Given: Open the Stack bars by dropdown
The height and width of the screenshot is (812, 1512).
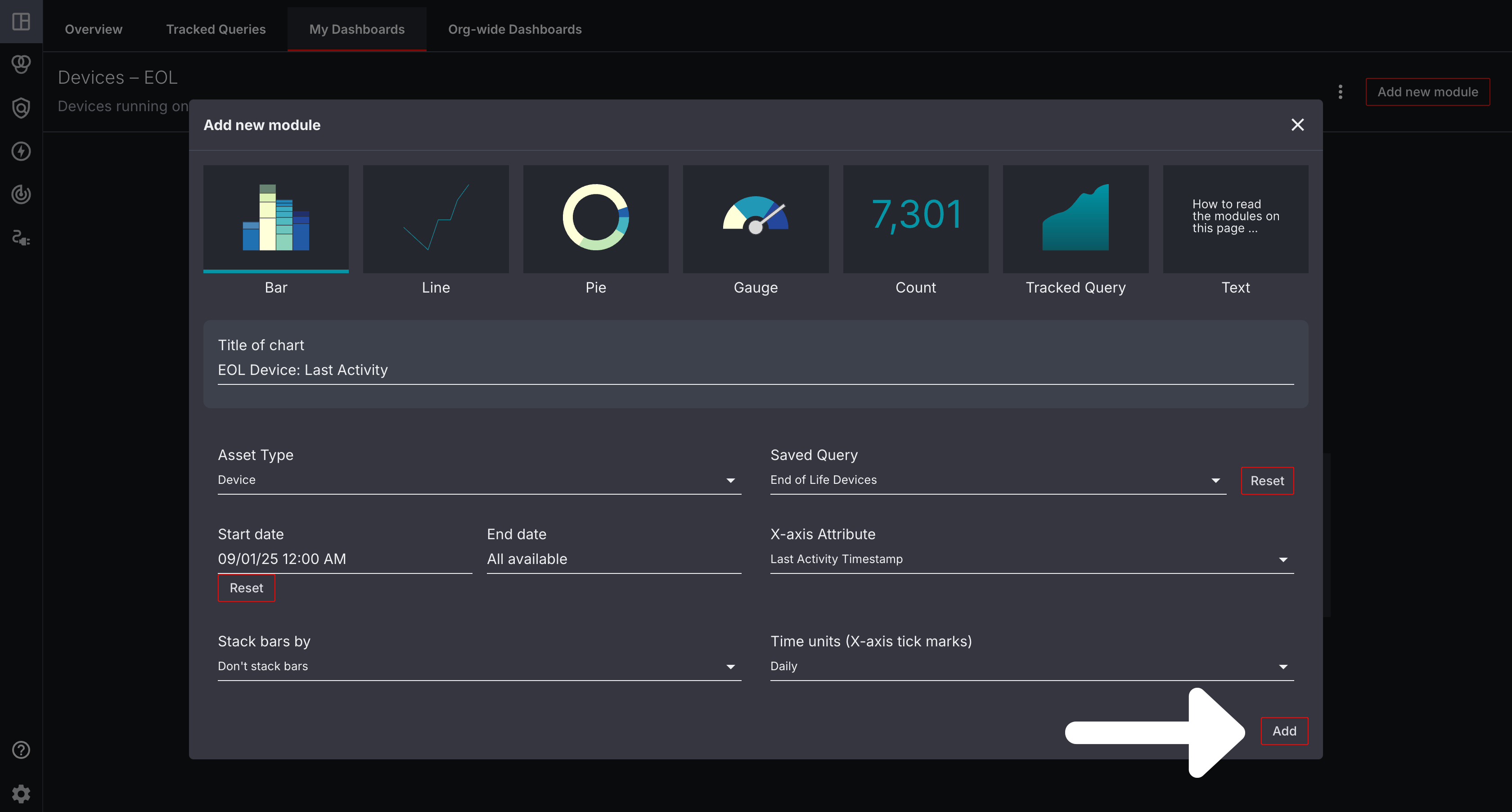Looking at the screenshot, I should (479, 667).
